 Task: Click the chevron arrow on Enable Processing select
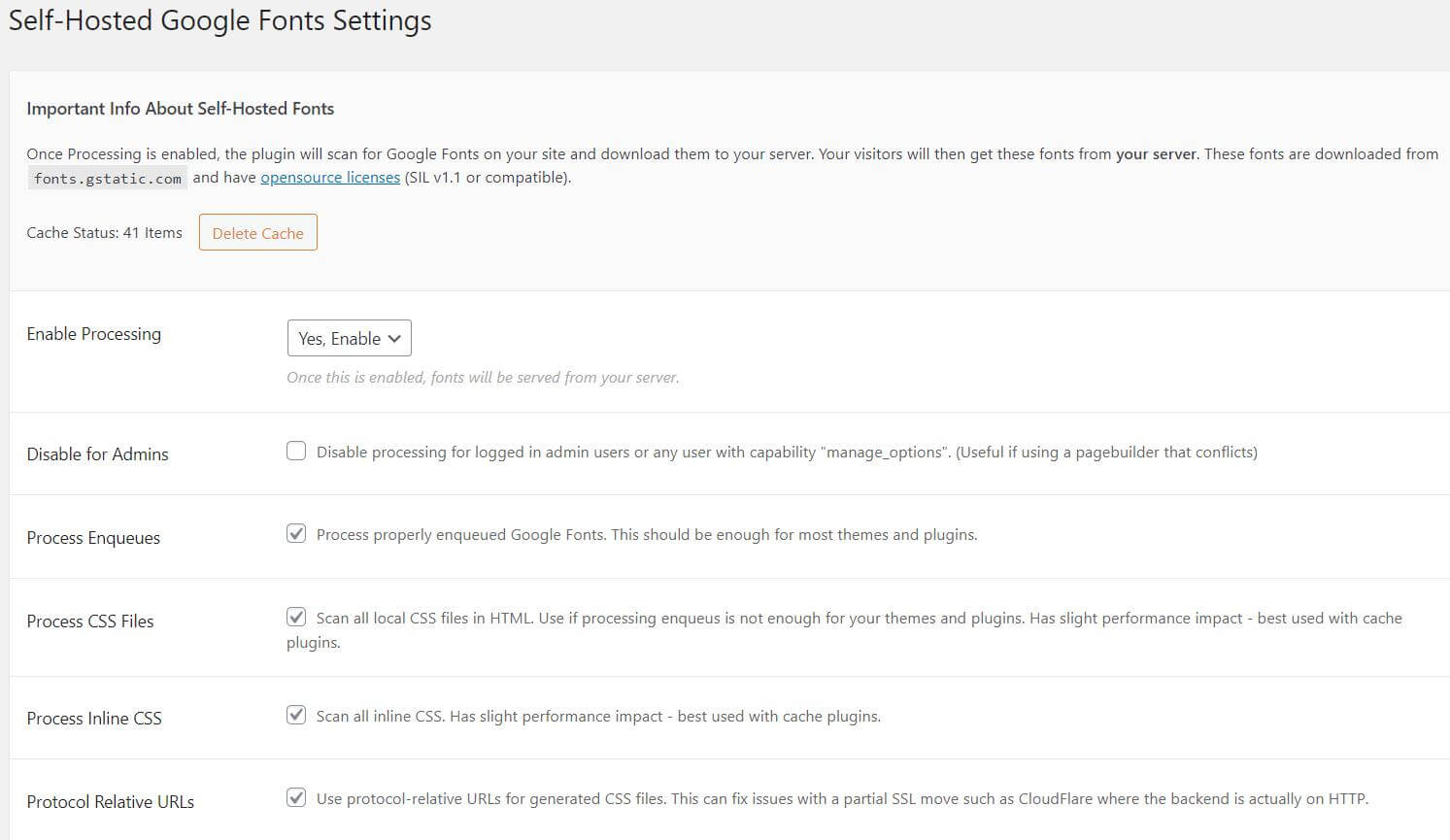(x=394, y=338)
